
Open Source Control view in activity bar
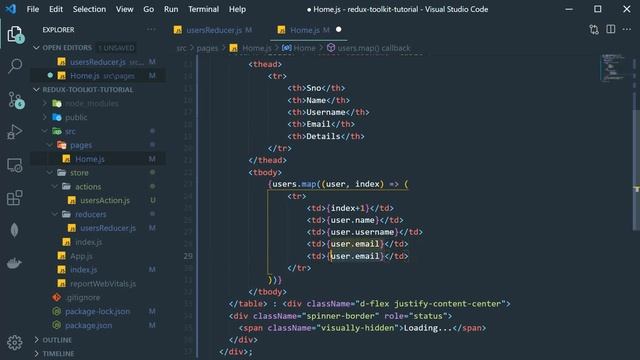click(16, 100)
